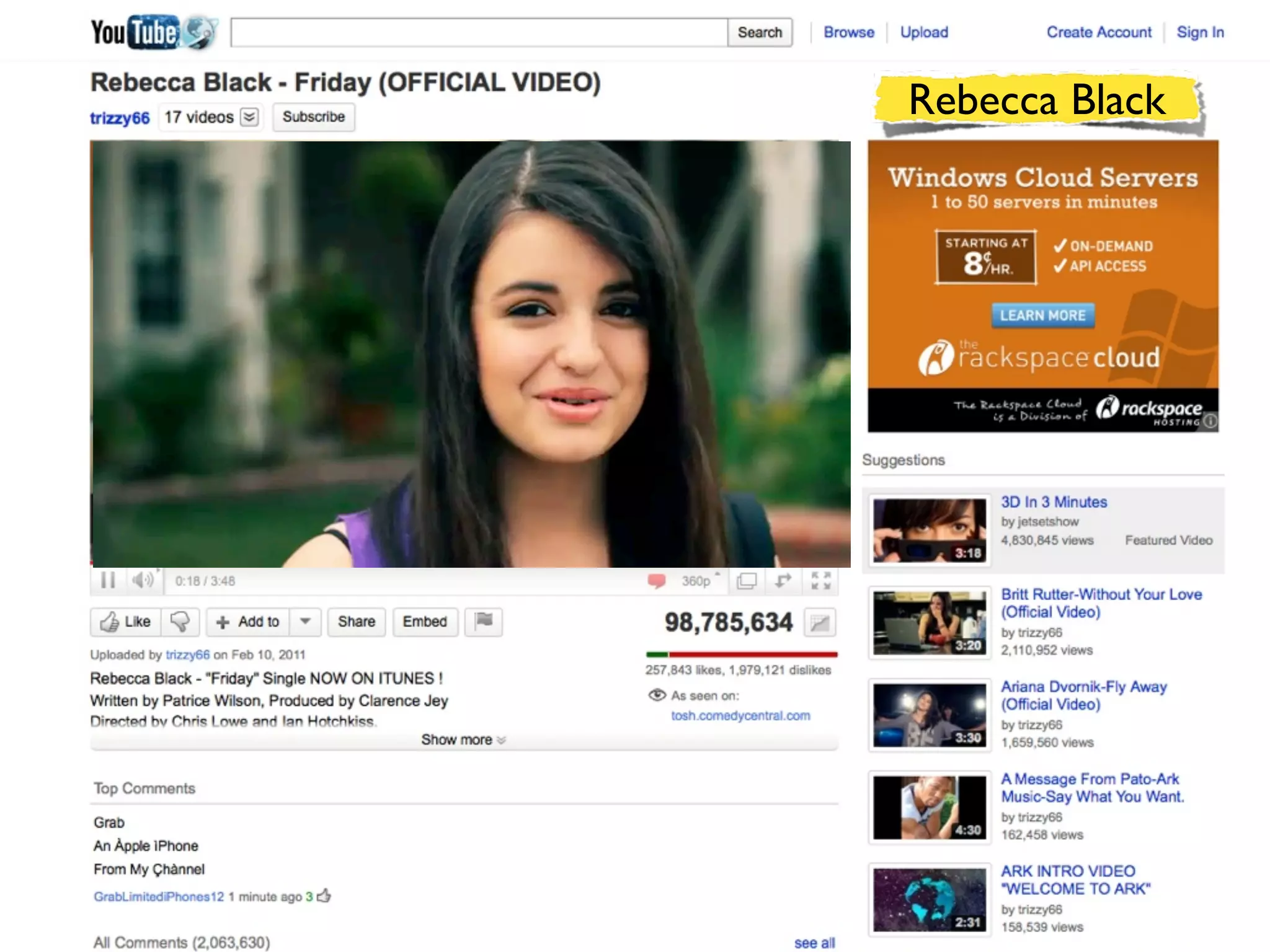Open ARK INTRO VIDEO thumbnail

(930, 900)
